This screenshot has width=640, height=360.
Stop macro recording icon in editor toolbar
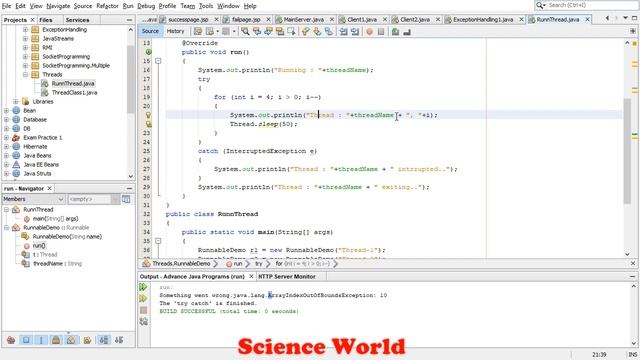tap(381, 31)
